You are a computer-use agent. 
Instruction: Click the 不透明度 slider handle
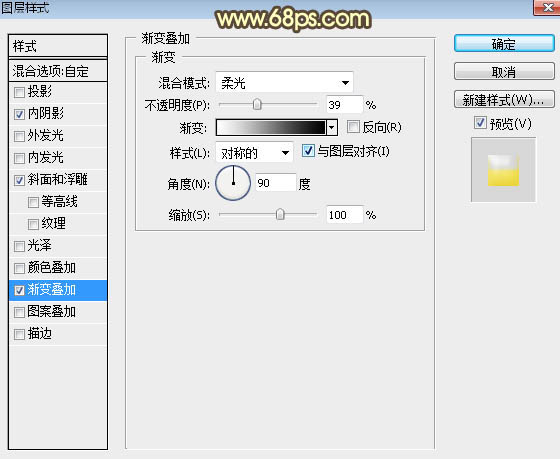point(257,104)
